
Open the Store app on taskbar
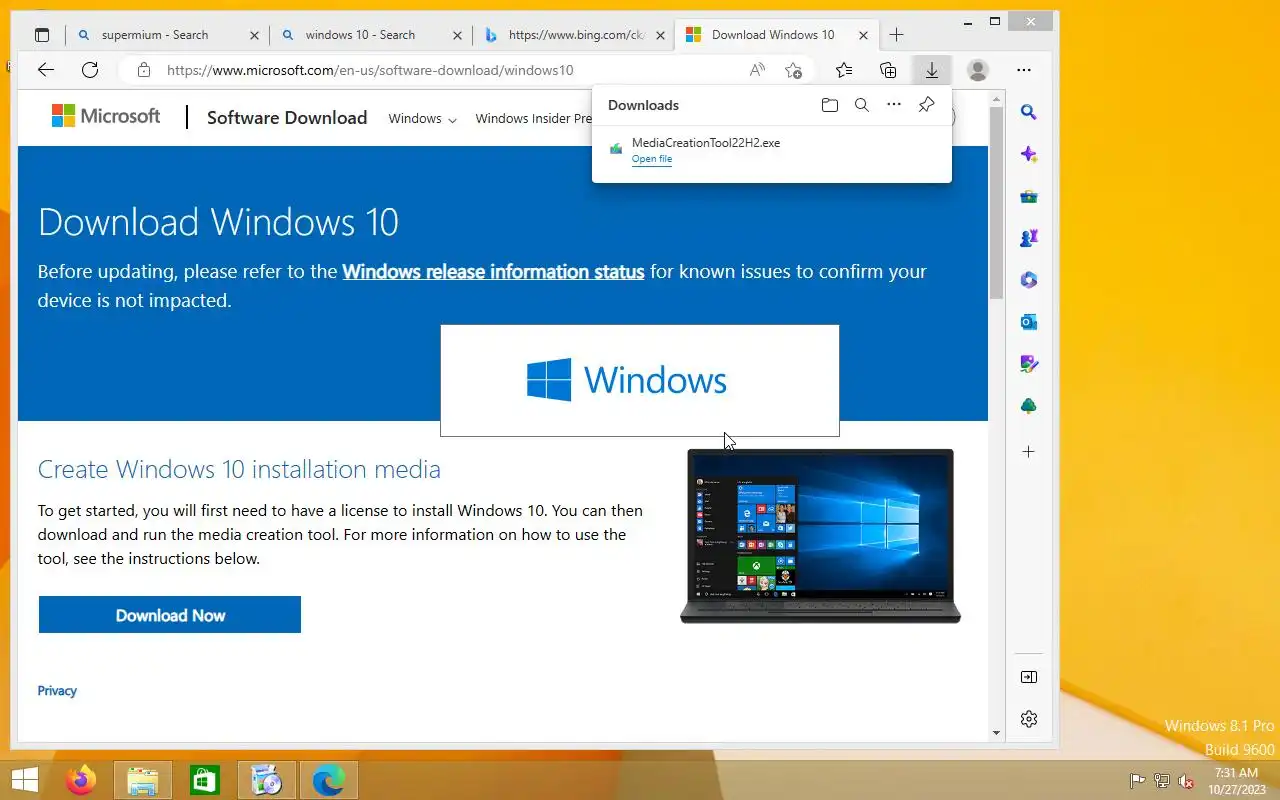click(205, 780)
